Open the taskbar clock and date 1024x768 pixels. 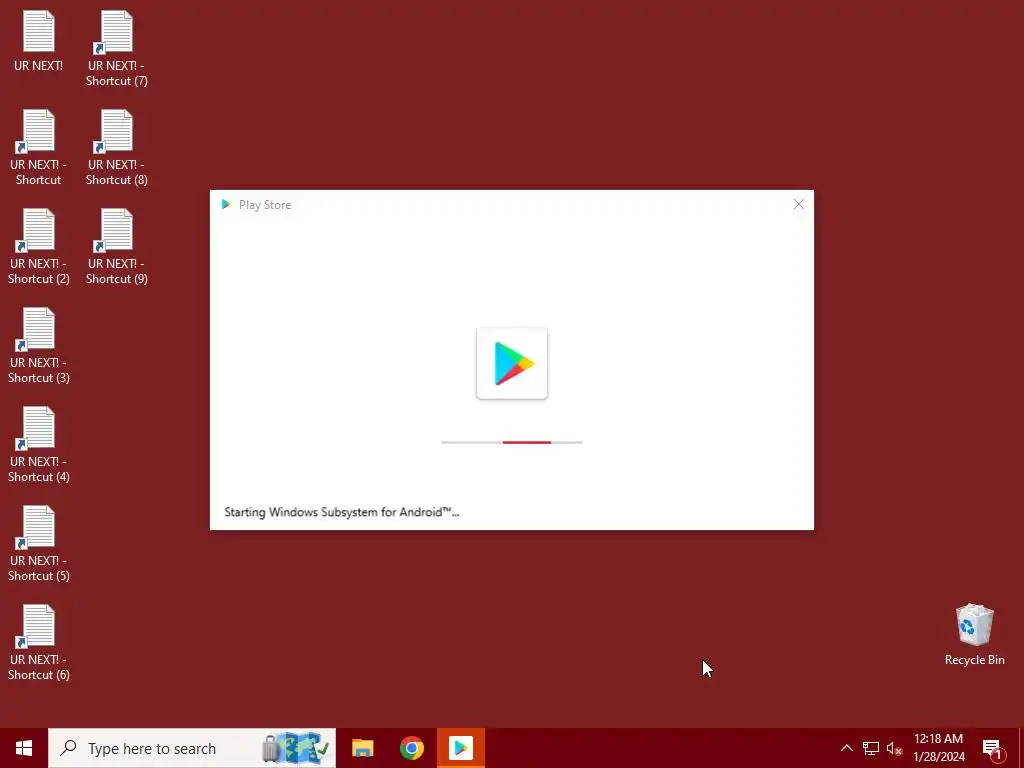(x=938, y=748)
